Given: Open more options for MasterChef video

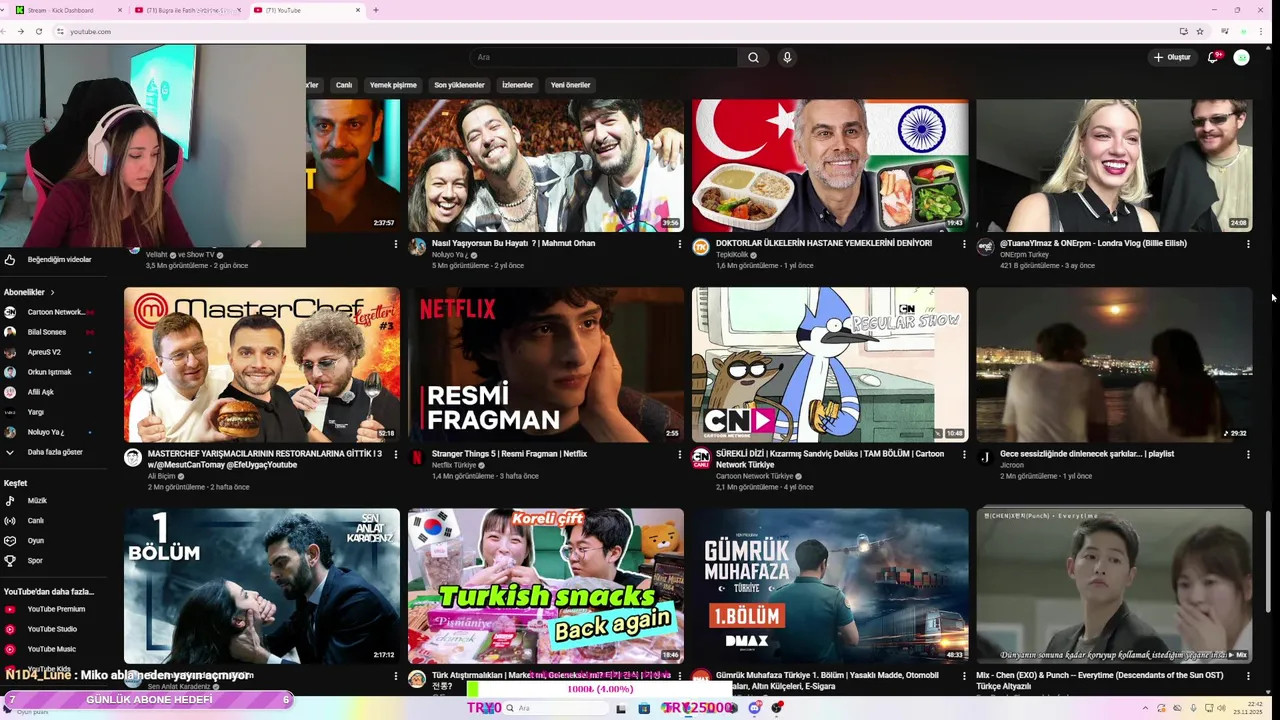Looking at the screenshot, I should tap(396, 455).
